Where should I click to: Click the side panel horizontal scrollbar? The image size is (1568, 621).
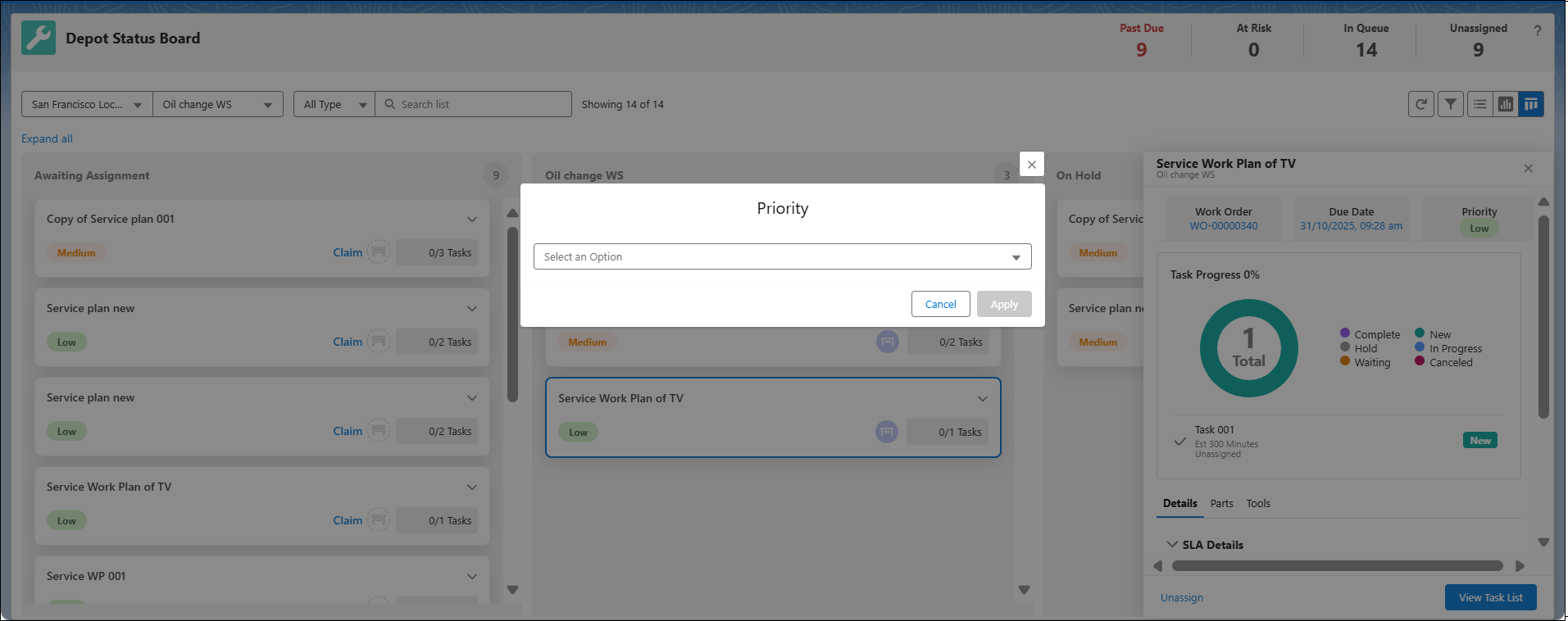(x=1337, y=565)
